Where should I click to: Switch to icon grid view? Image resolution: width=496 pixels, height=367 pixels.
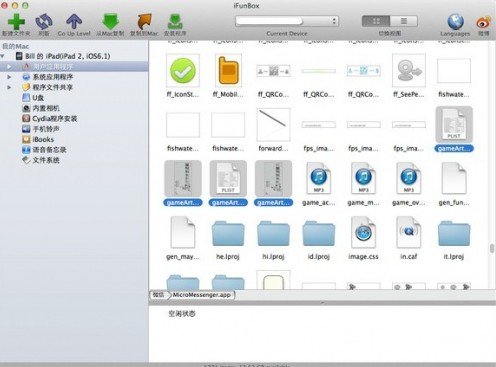[376, 21]
